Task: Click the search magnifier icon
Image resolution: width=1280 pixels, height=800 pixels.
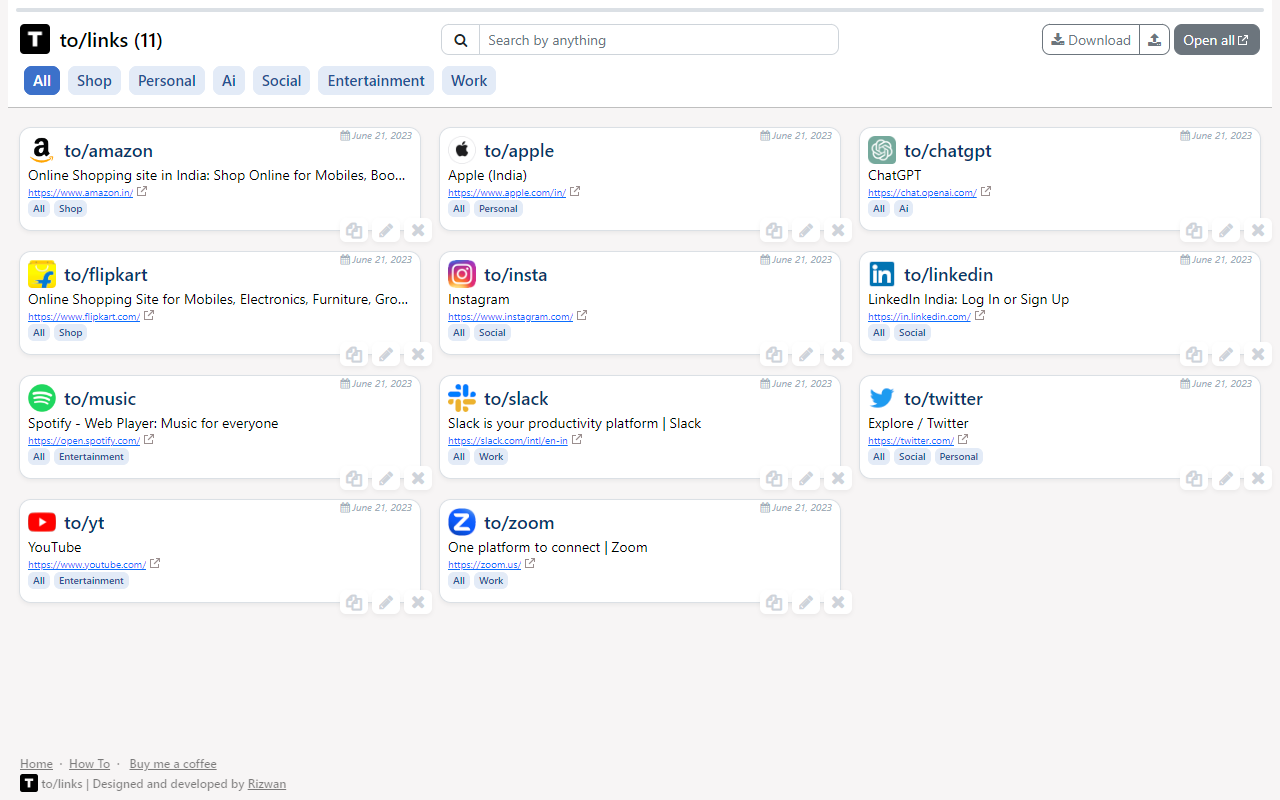Action: [461, 40]
